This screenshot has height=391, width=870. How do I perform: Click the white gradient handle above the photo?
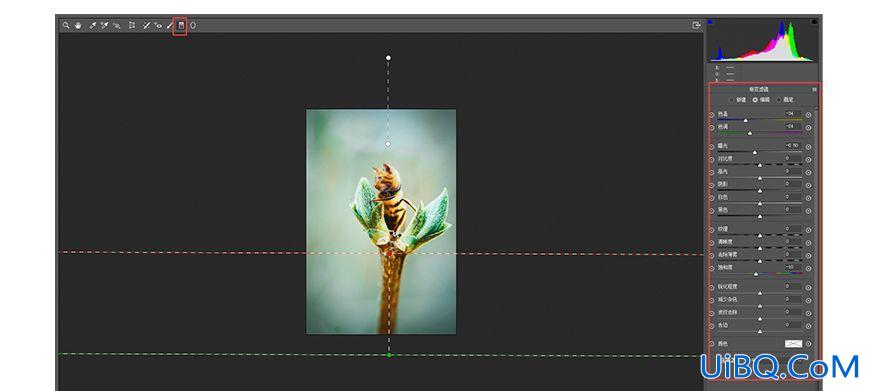tap(388, 58)
